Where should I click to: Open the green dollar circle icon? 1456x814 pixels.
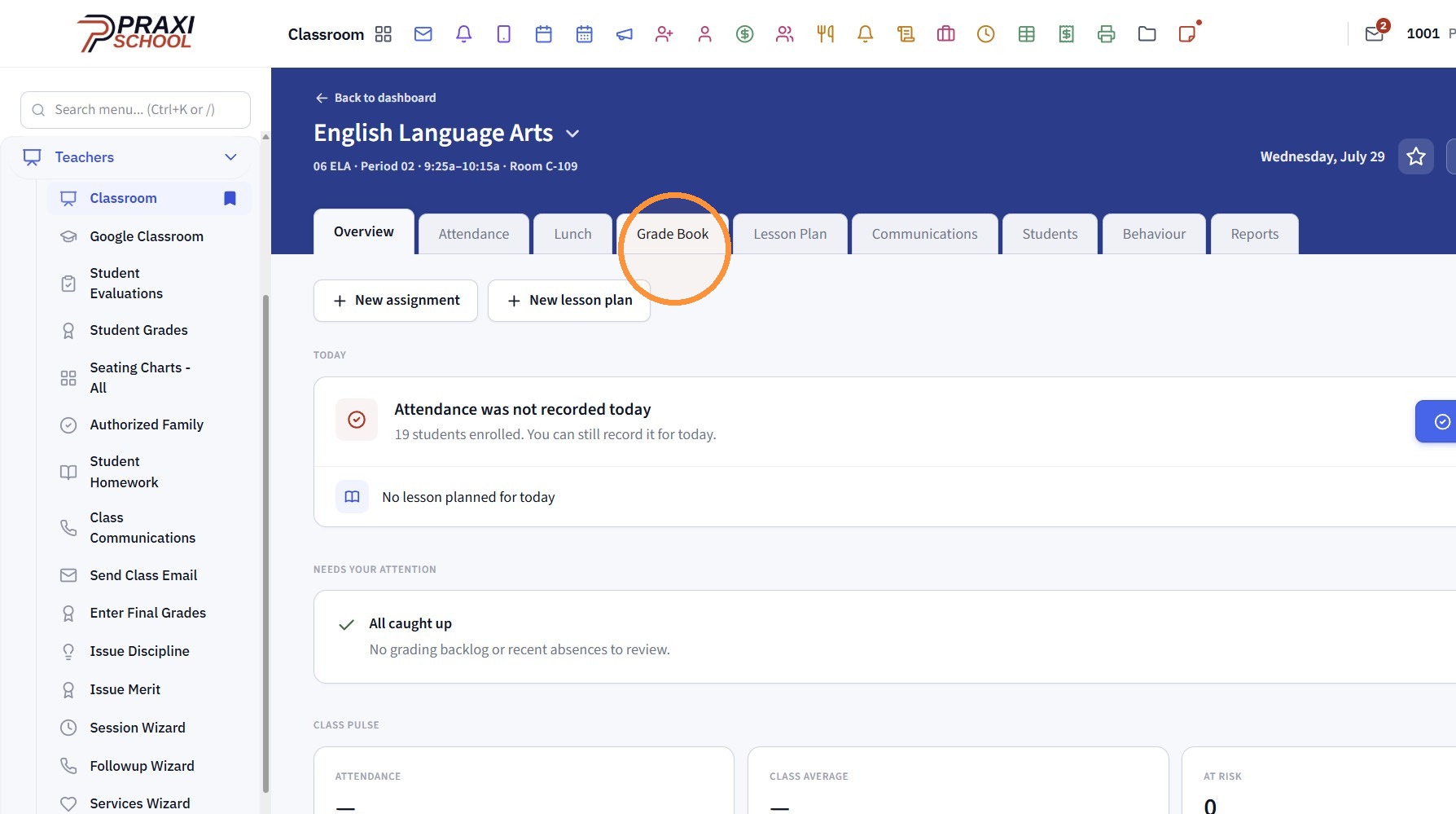pyautogui.click(x=745, y=34)
